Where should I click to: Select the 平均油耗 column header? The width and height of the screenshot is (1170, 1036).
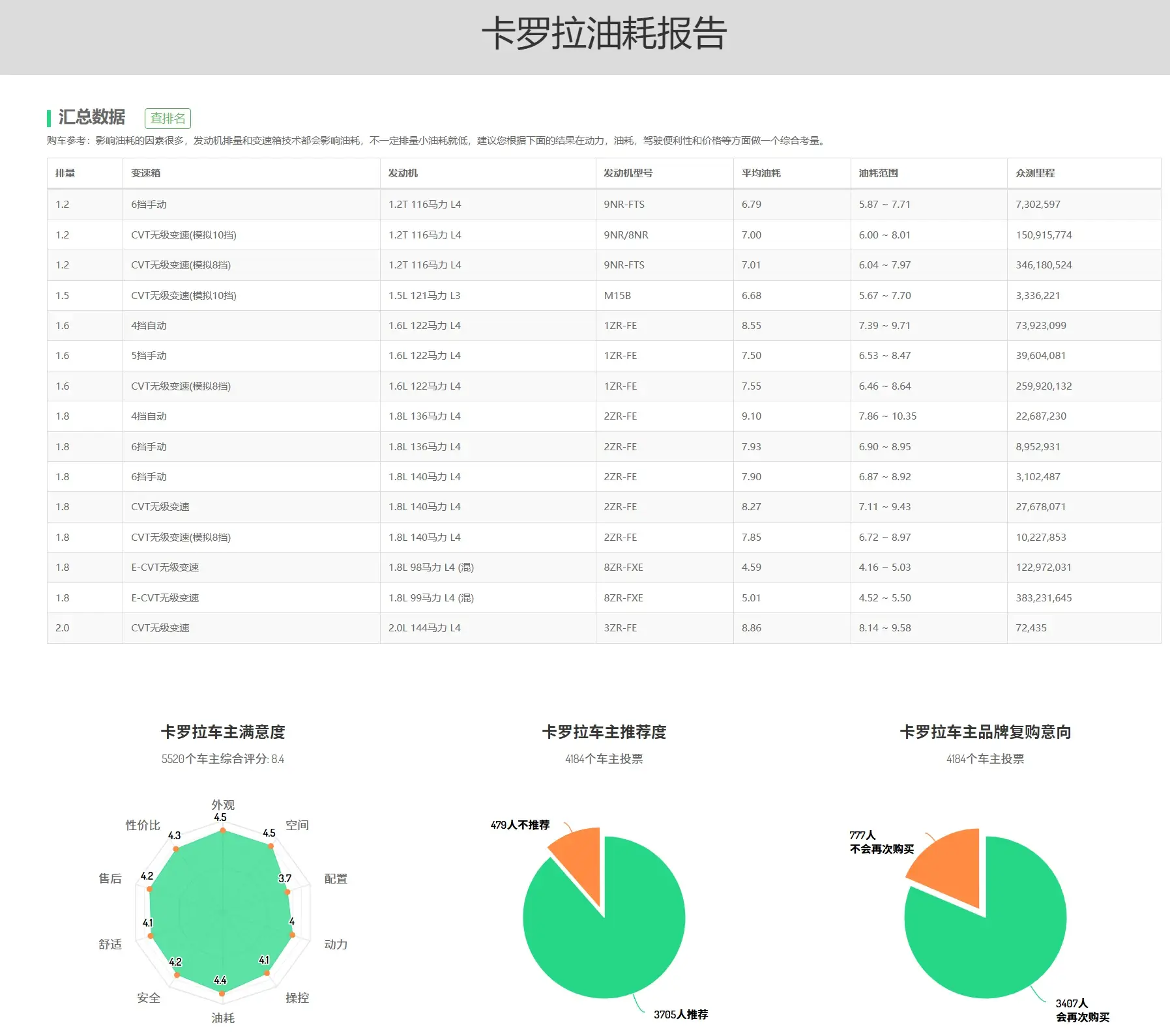click(x=761, y=173)
